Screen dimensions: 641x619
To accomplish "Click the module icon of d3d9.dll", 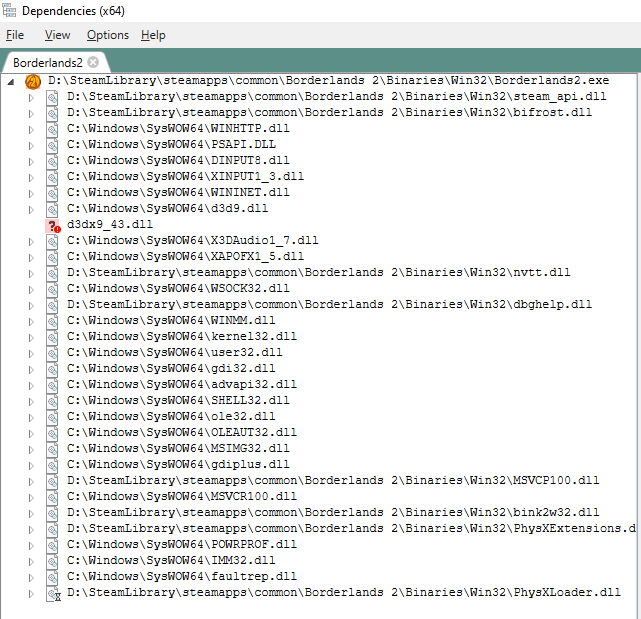I will click(x=52, y=210).
